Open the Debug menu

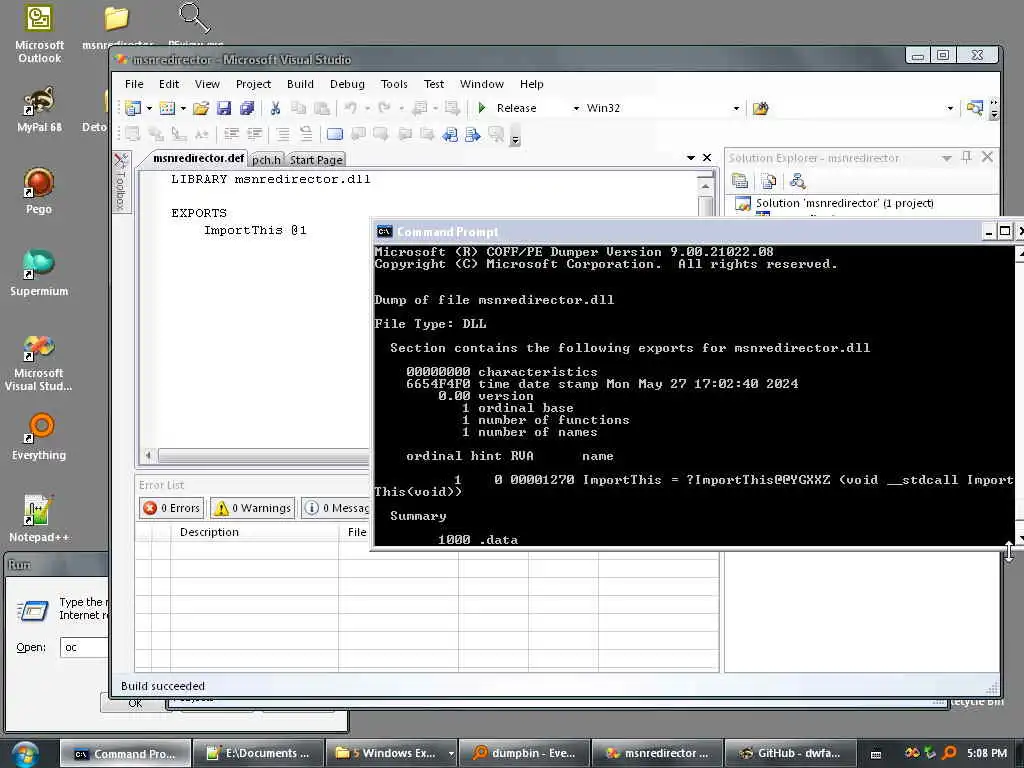(x=347, y=84)
